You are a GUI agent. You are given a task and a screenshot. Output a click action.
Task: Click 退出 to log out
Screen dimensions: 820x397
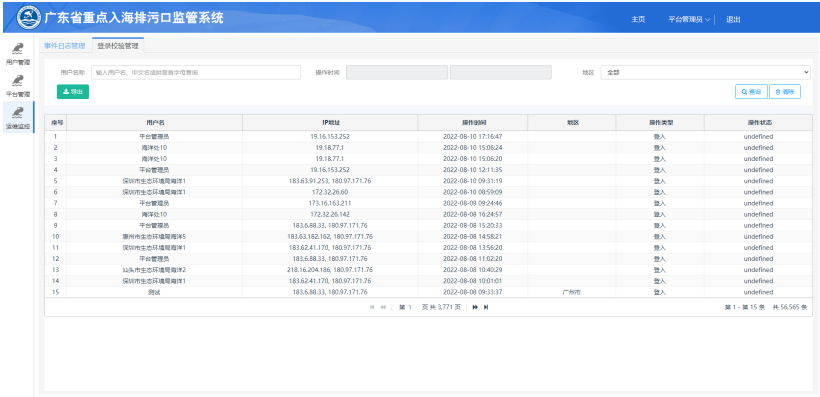click(733, 19)
